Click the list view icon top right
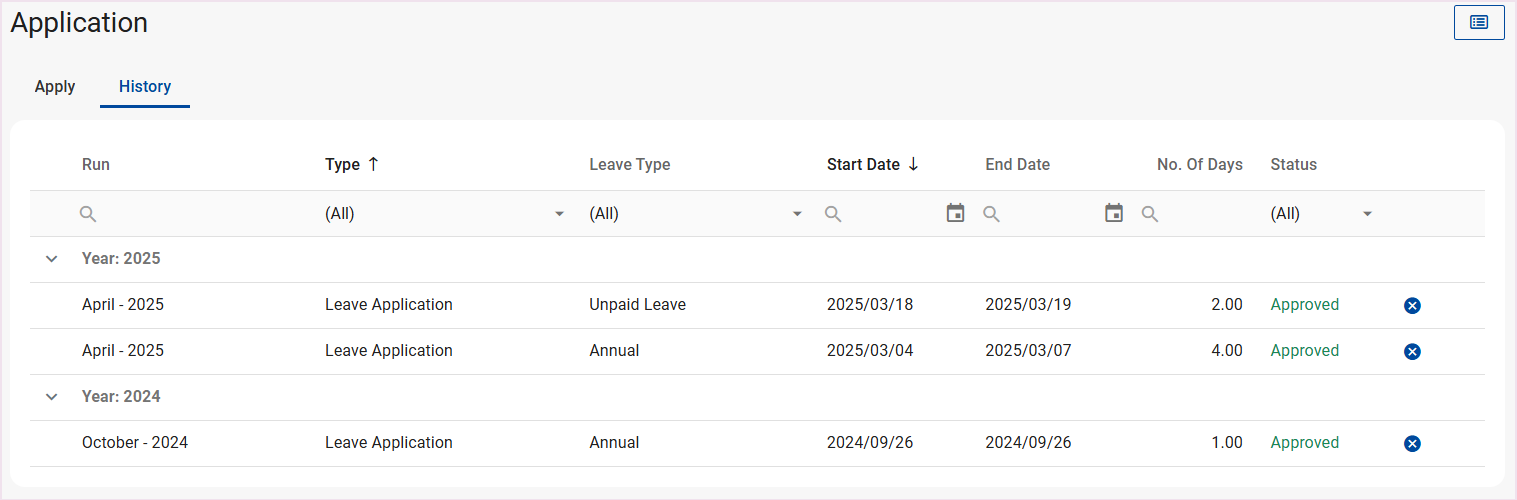The width and height of the screenshot is (1517, 500). pos(1479,22)
